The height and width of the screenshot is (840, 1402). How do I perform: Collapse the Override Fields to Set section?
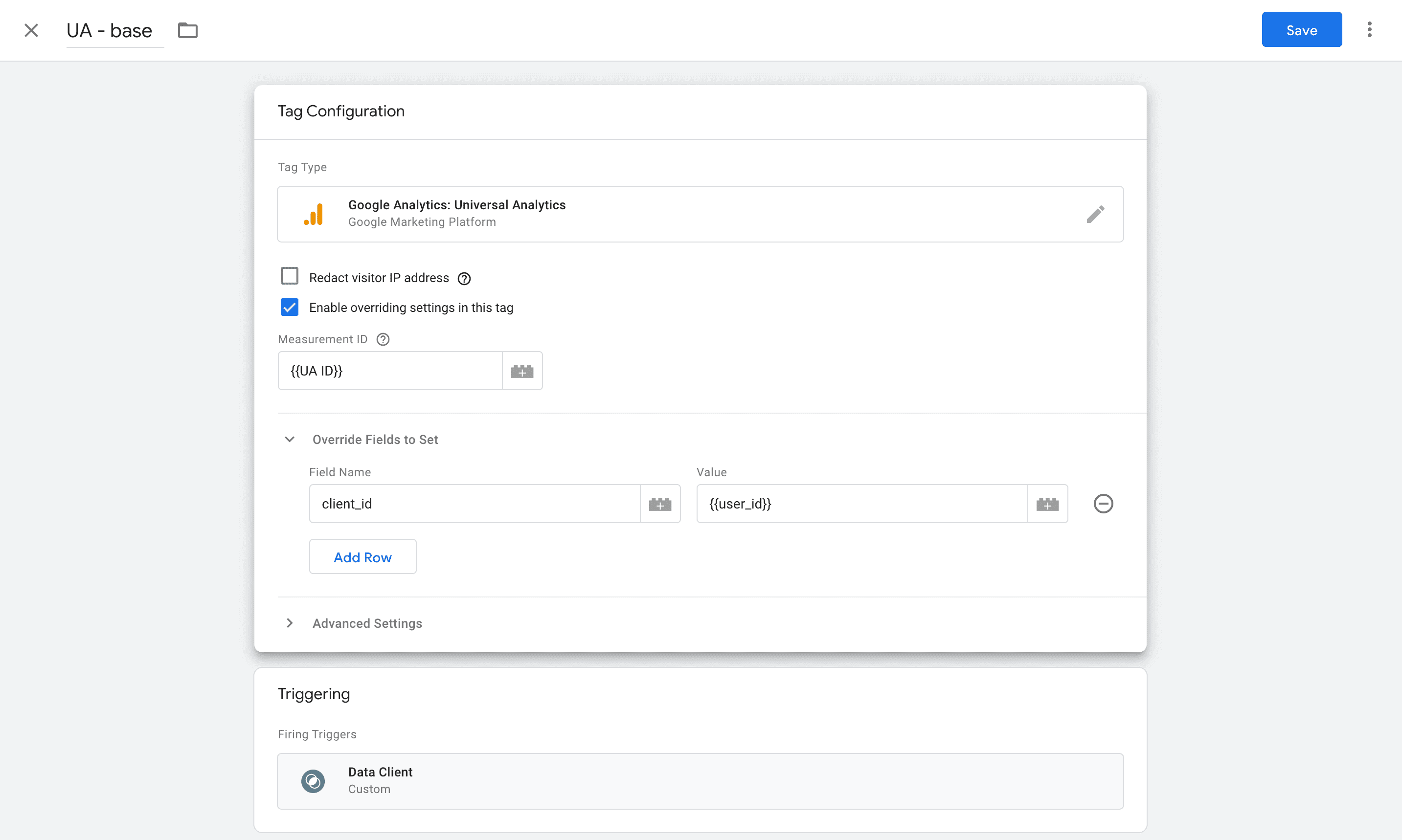pyautogui.click(x=290, y=439)
